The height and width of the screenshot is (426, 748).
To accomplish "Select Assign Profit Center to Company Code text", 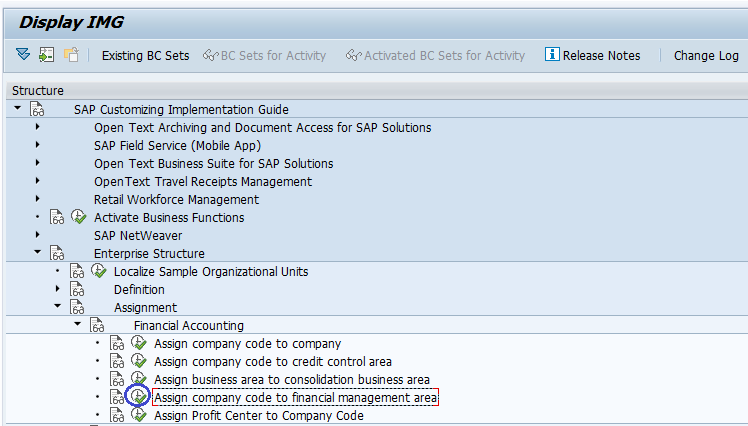I will click(259, 416).
